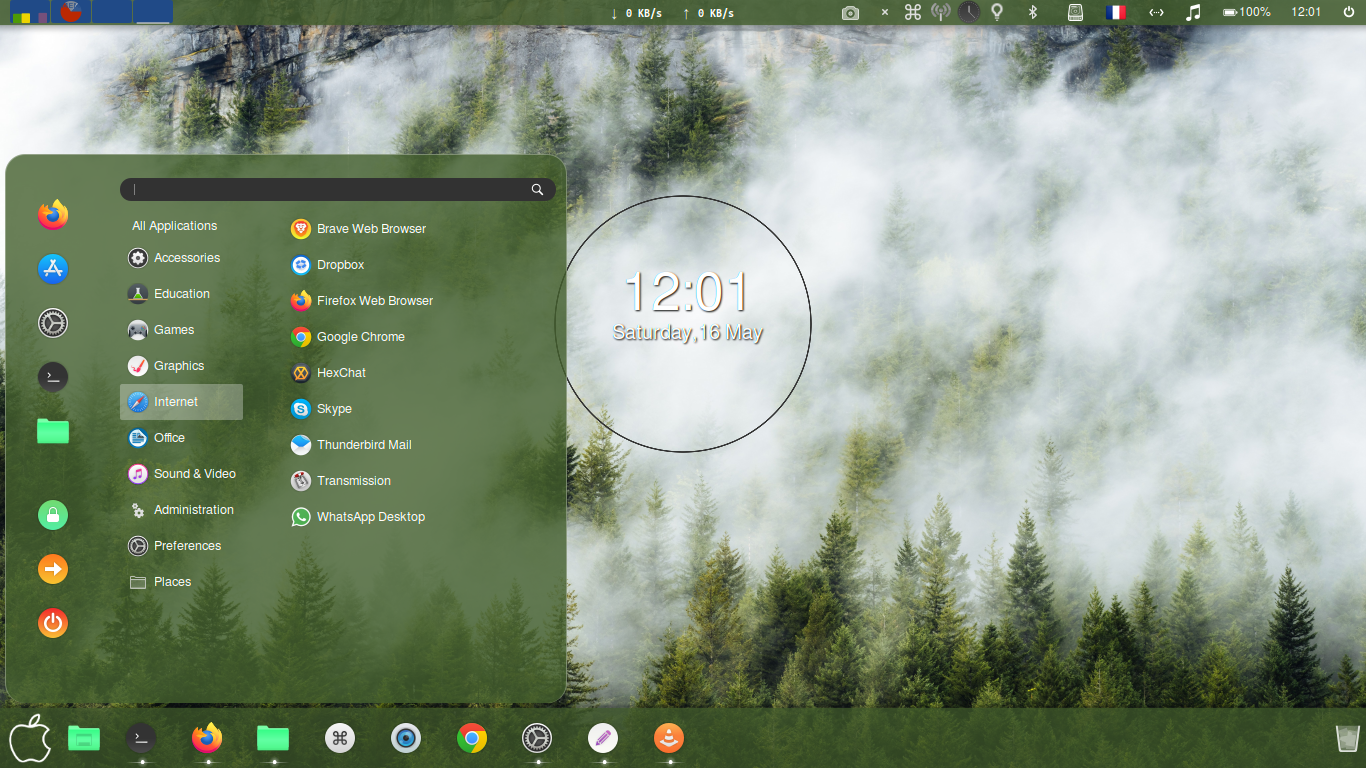The height and width of the screenshot is (768, 1366).
Task: Open removable drives applet in top panel
Action: coord(1075,12)
